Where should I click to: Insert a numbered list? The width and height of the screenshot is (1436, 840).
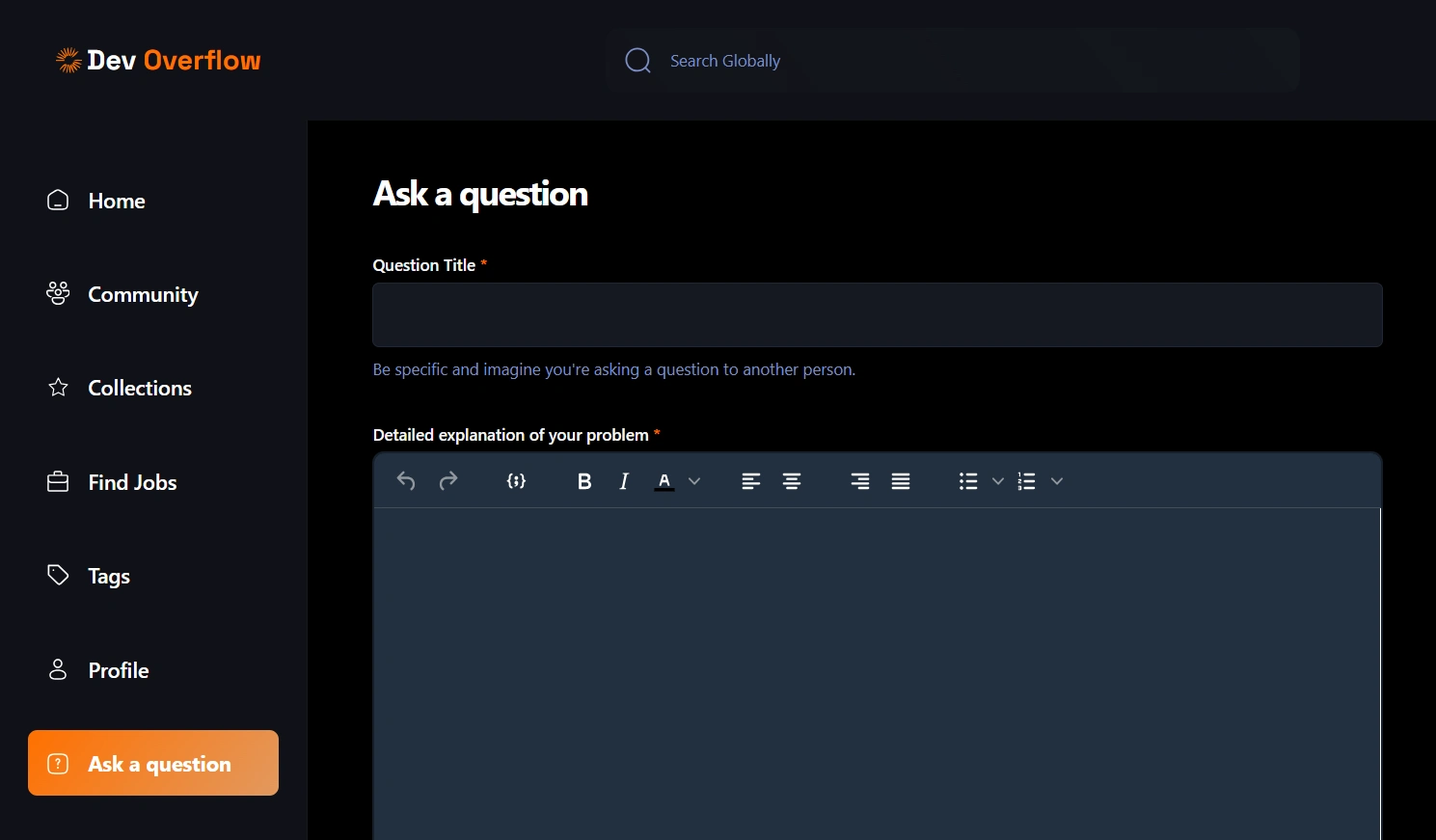click(x=1026, y=481)
